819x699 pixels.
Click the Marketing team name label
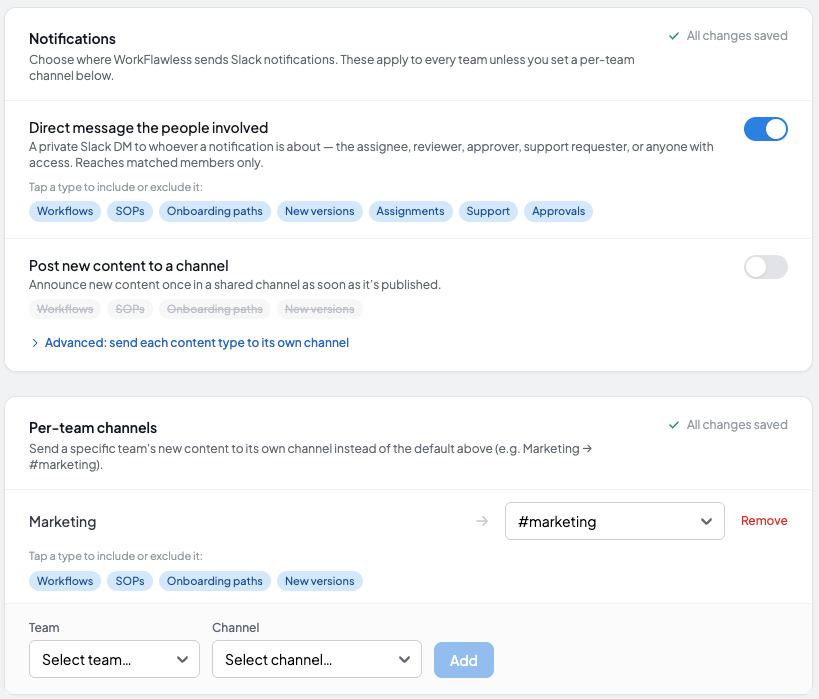[x=63, y=521]
